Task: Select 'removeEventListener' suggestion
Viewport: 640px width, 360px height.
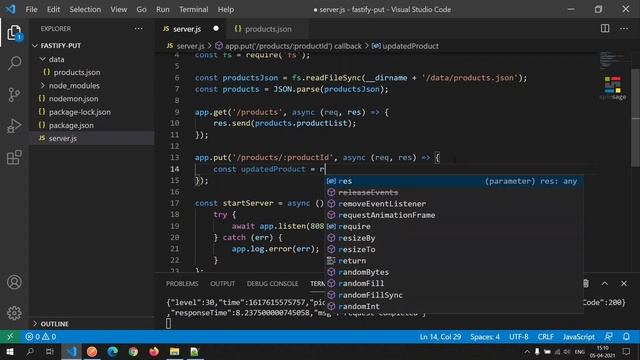Action: 454,204
